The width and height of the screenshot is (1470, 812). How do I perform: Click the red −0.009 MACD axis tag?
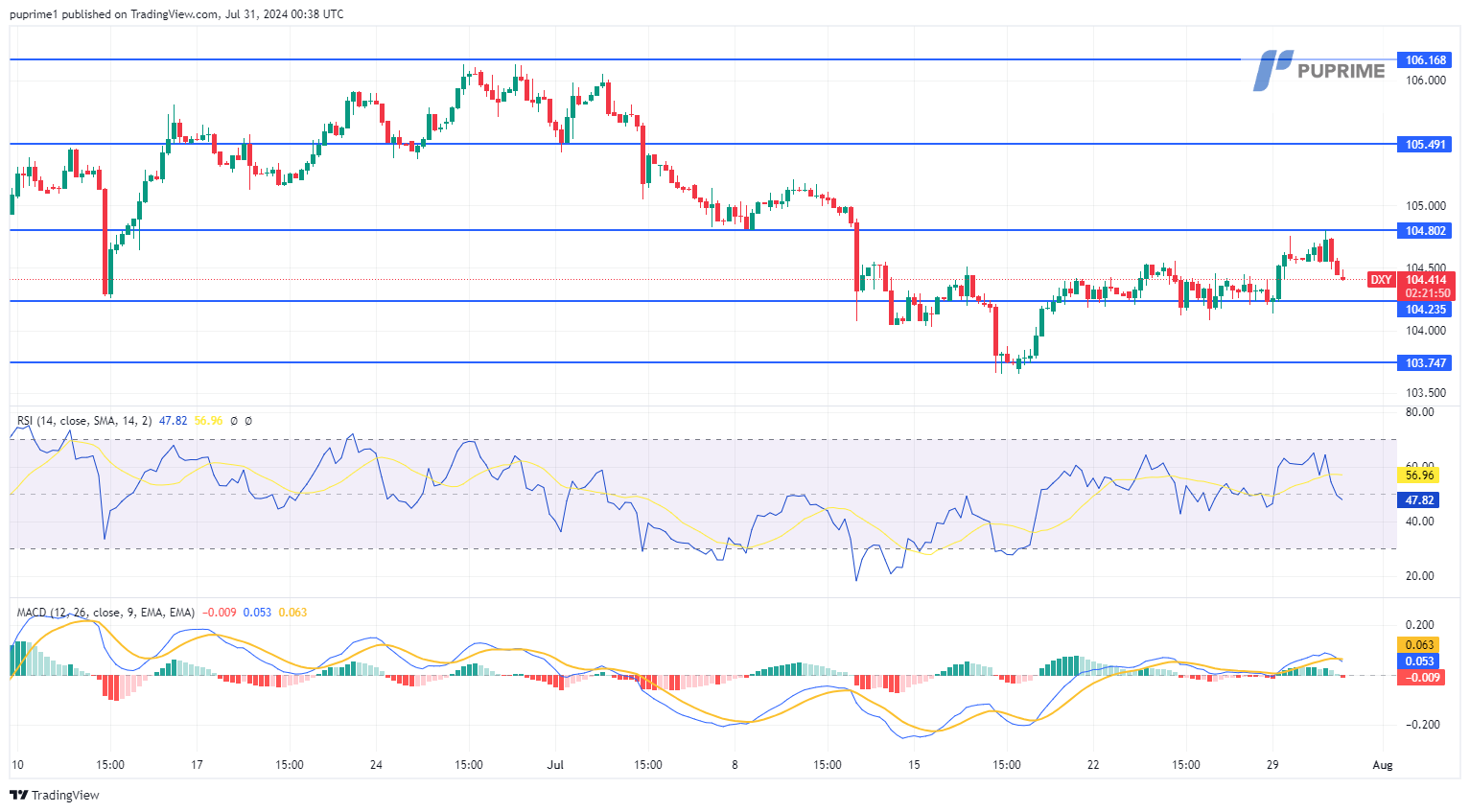[1419, 678]
